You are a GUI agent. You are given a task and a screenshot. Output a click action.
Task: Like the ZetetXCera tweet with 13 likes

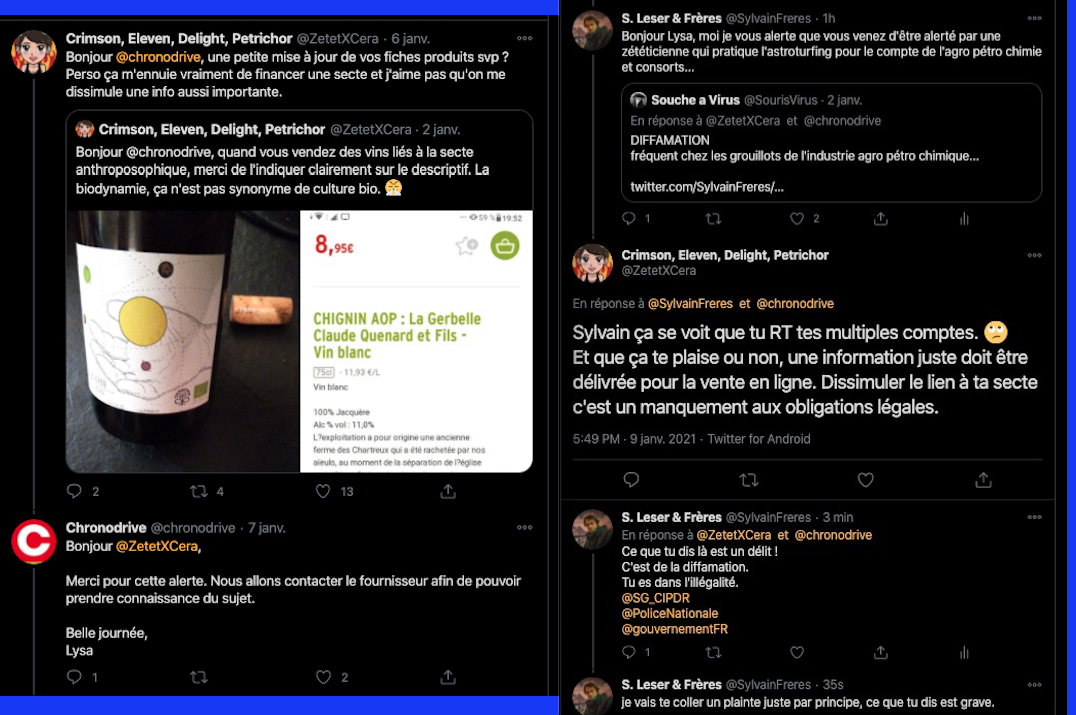[323, 491]
